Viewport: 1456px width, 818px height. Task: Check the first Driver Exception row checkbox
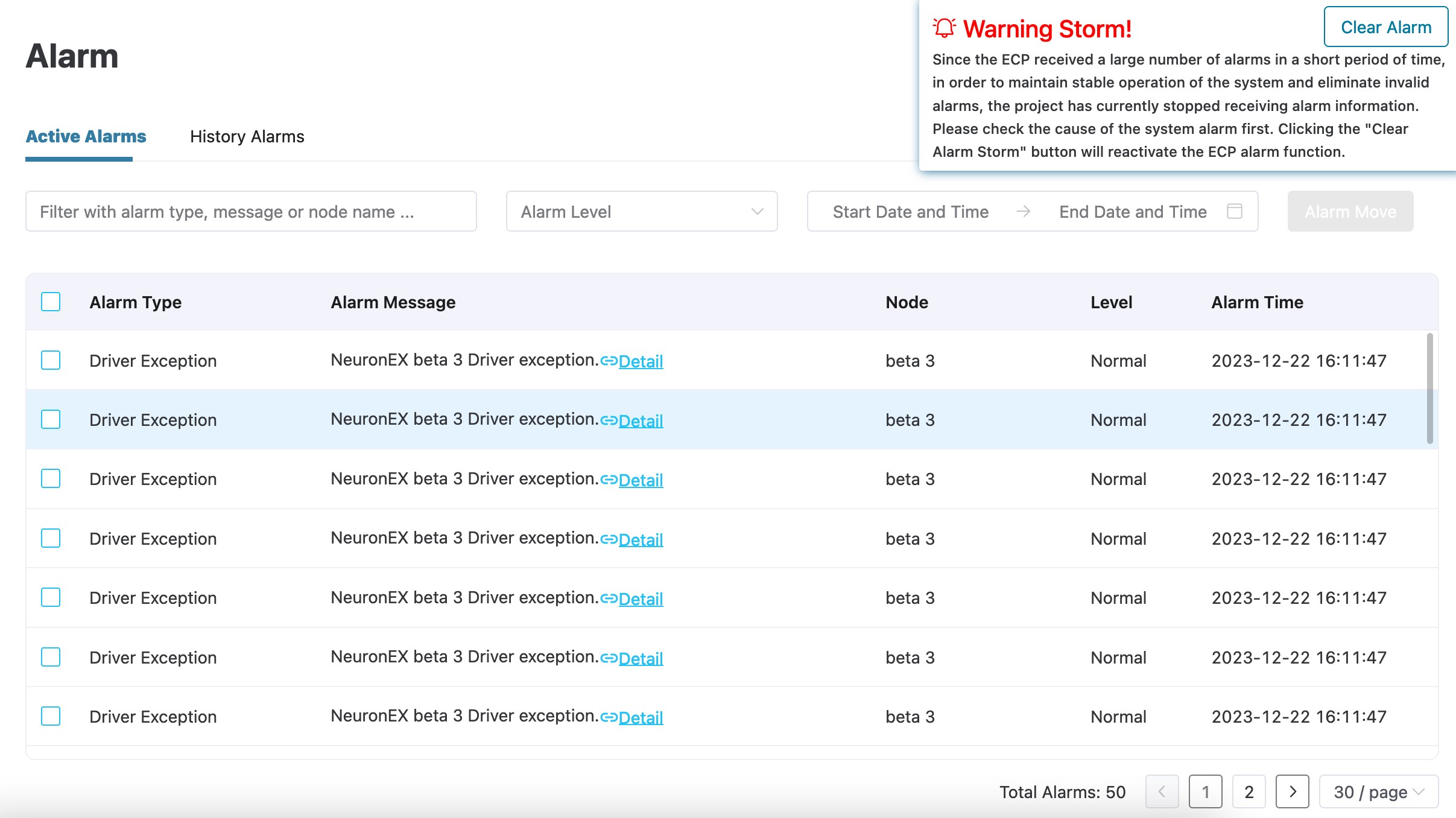click(x=51, y=360)
